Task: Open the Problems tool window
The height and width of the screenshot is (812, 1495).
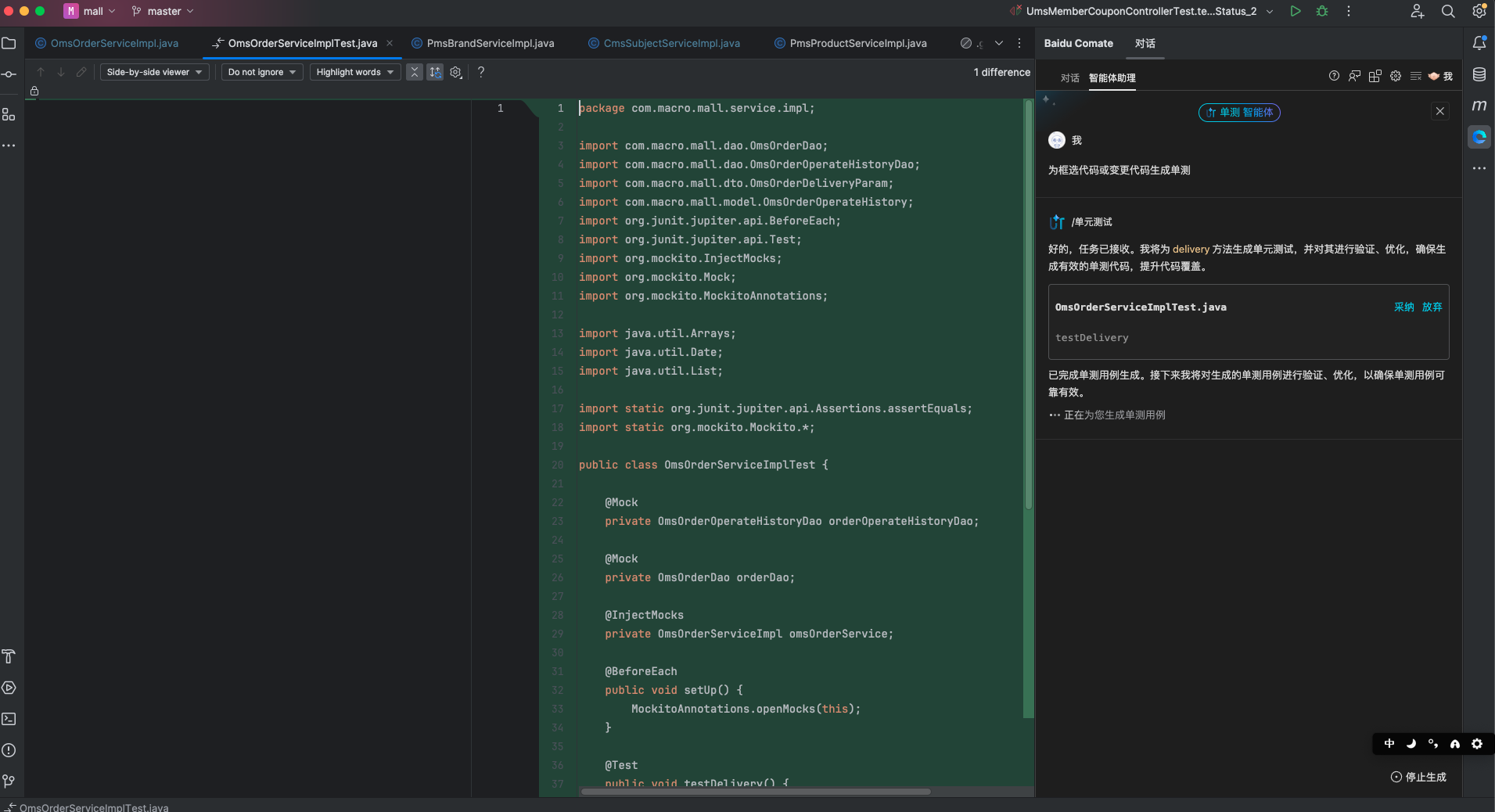Action: coord(9,750)
